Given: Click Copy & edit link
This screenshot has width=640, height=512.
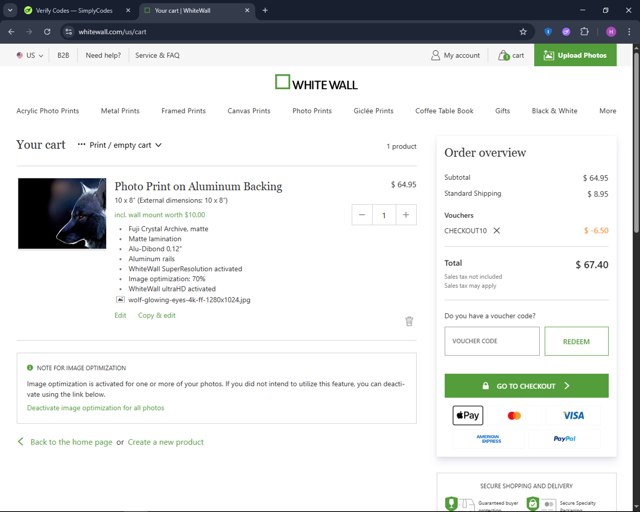Looking at the screenshot, I should click(156, 315).
